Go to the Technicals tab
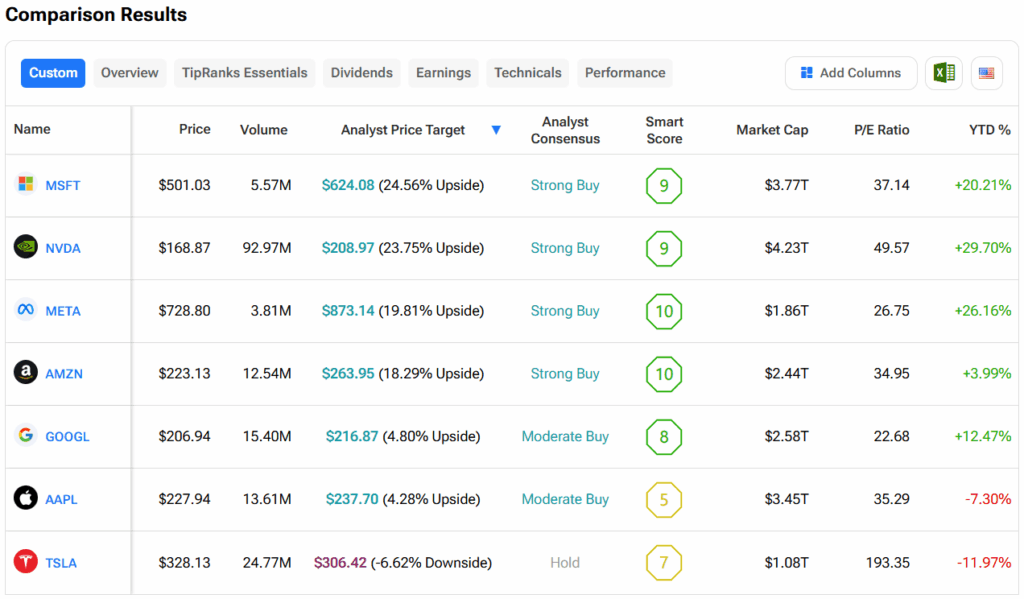Screen dimensions: 1024x599 coord(527,73)
